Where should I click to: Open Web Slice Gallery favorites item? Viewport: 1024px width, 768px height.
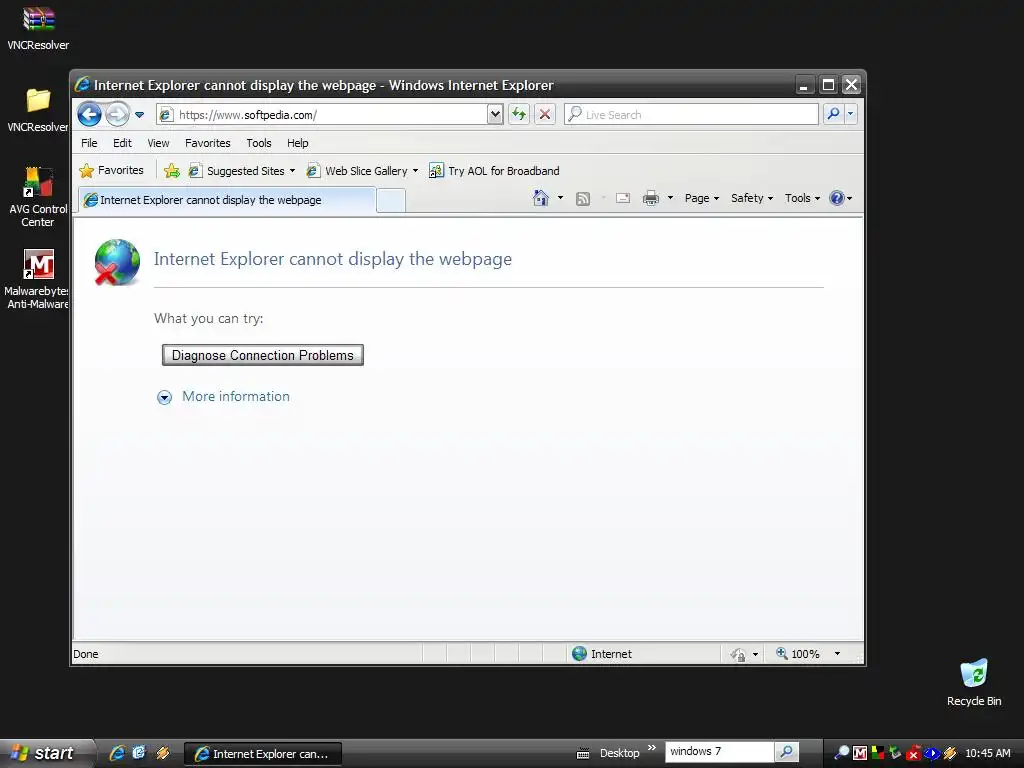click(x=362, y=170)
